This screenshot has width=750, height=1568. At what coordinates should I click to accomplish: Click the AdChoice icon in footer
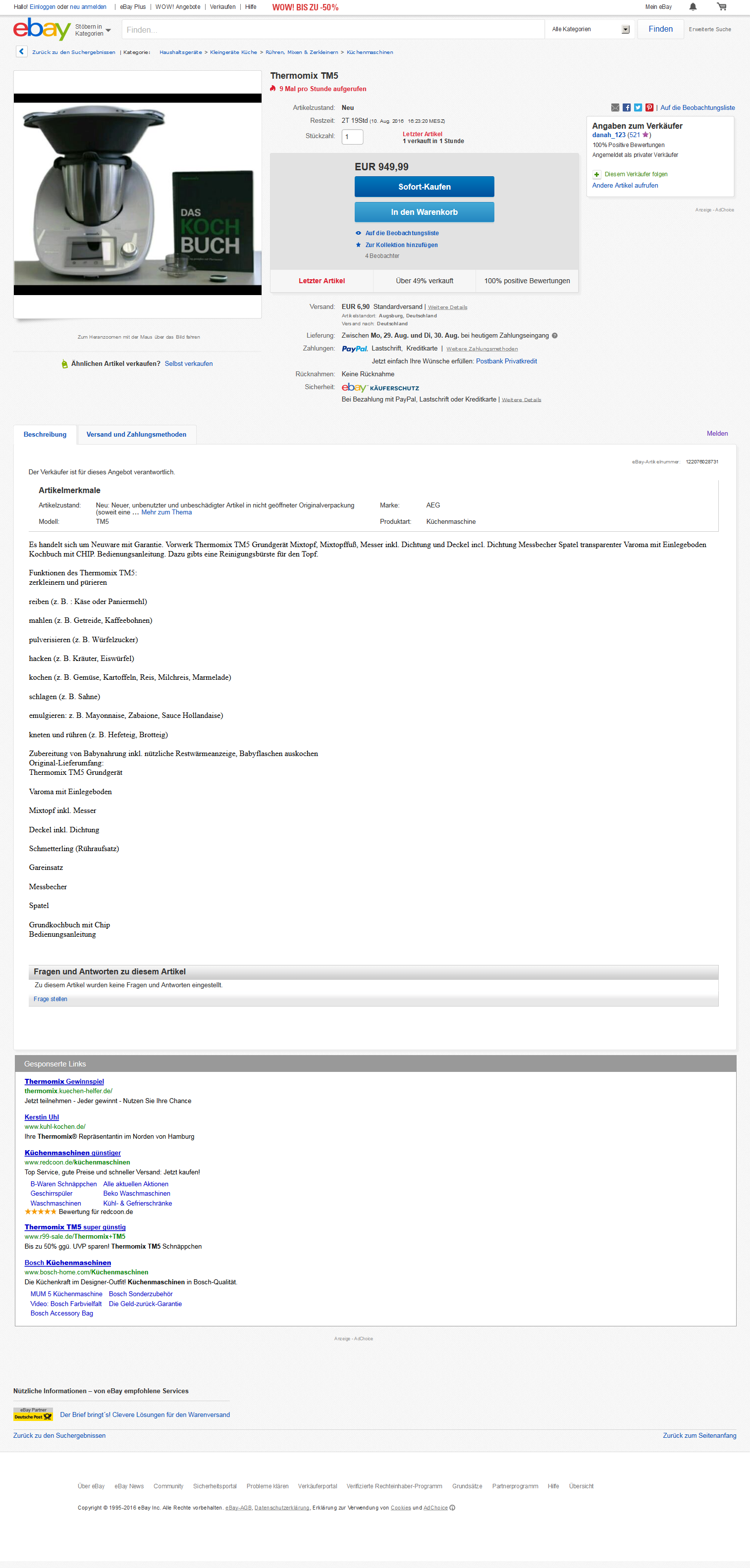pyautogui.click(x=452, y=1508)
